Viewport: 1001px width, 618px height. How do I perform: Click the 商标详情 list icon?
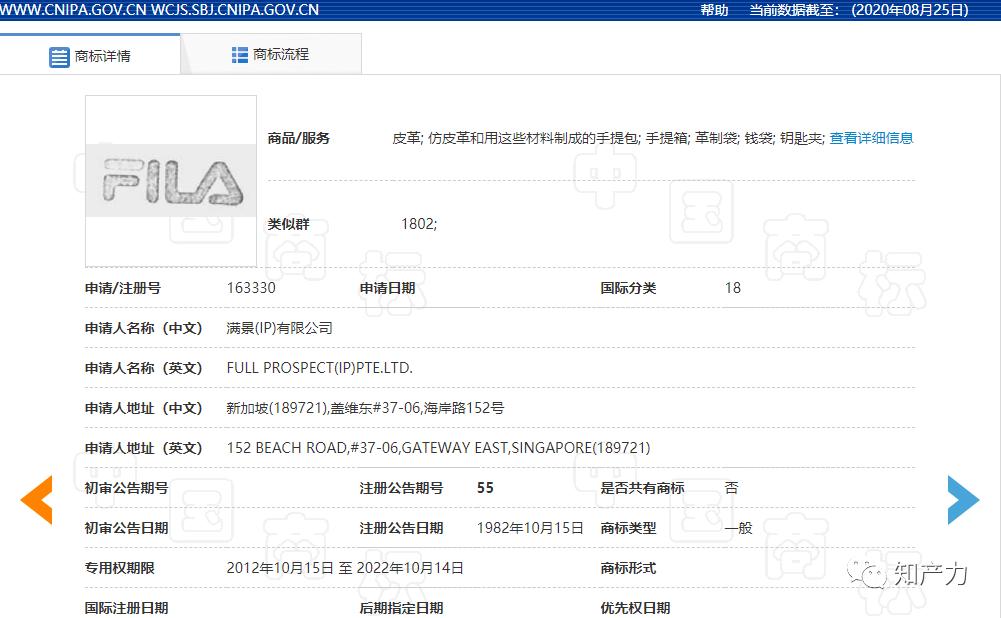pyautogui.click(x=59, y=57)
